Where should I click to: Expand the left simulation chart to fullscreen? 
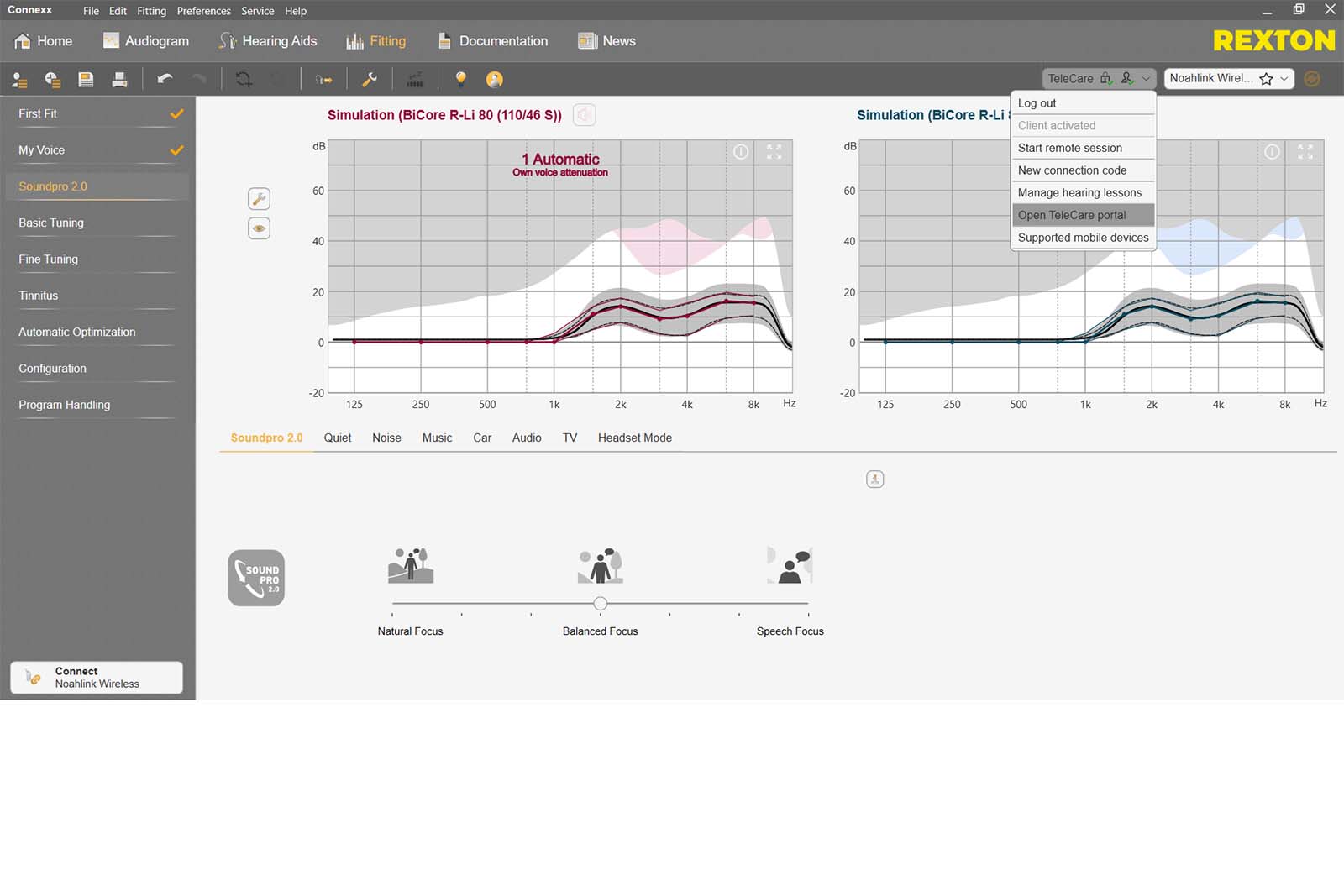774,152
